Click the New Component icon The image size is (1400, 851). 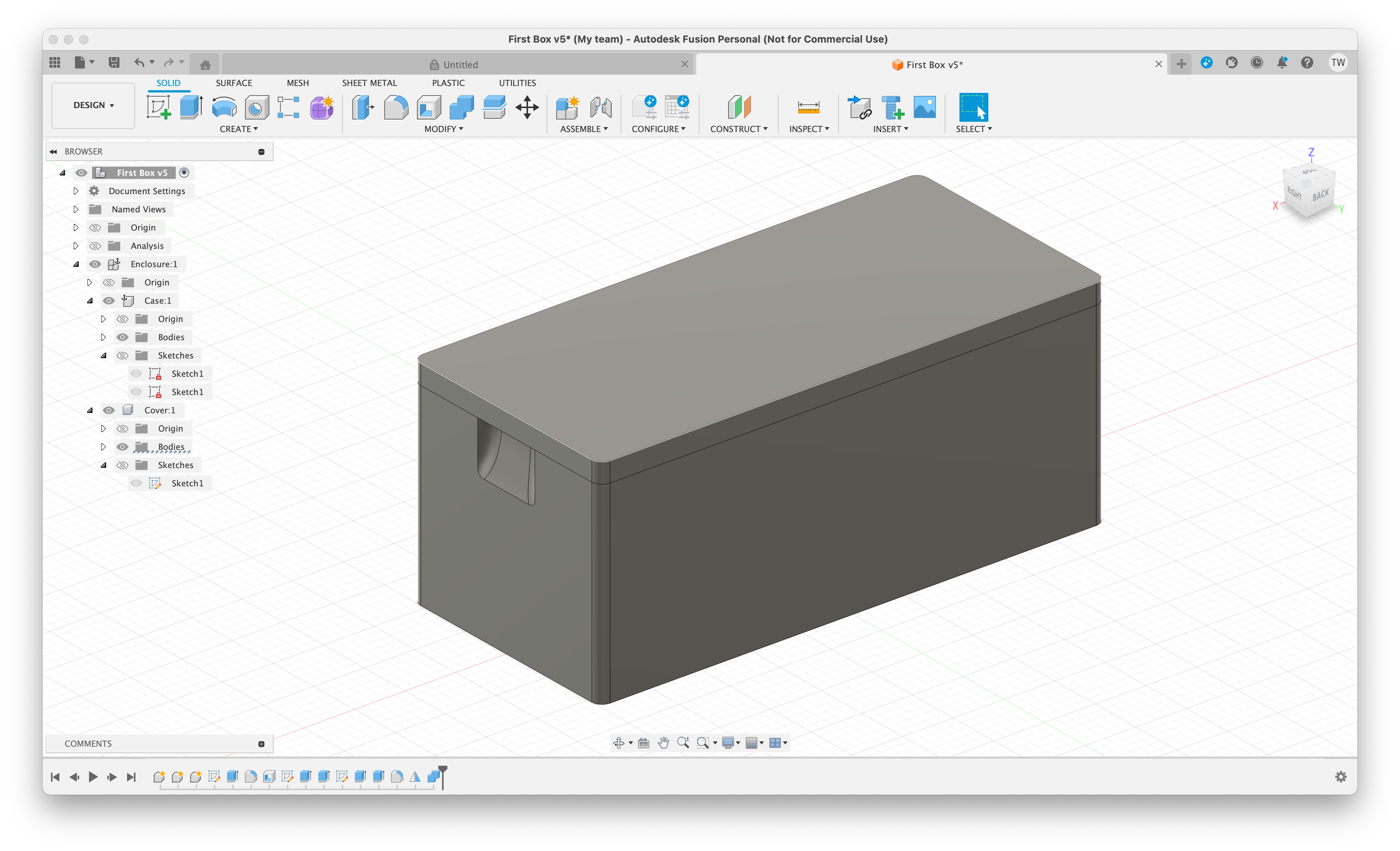click(x=567, y=107)
